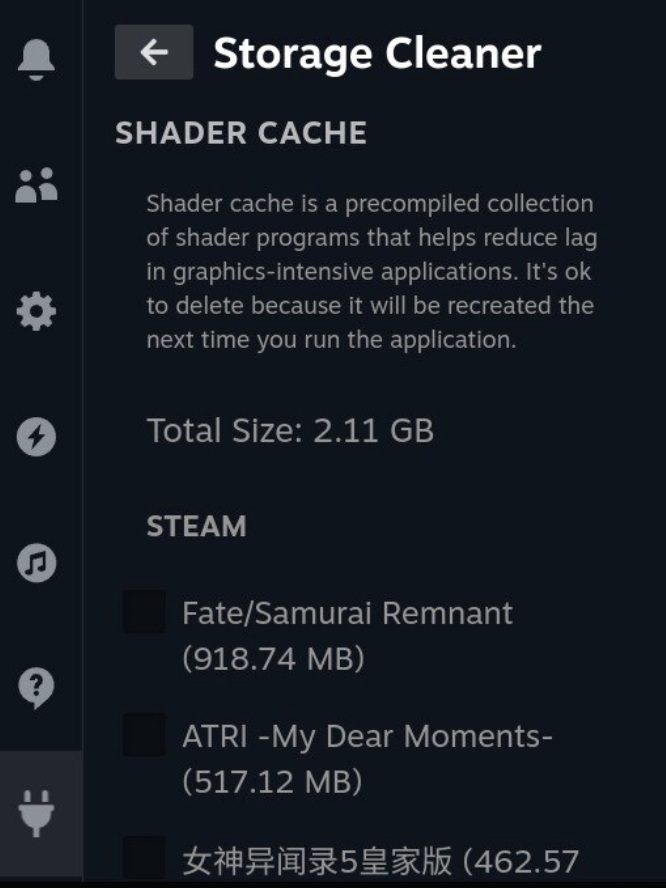Tick the ATRI -My Dear Moments- checkbox

[144, 735]
